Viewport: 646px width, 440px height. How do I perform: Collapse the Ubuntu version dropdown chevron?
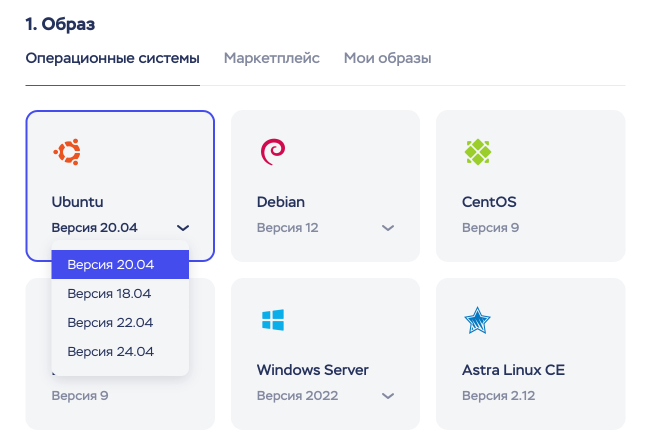[x=181, y=228]
